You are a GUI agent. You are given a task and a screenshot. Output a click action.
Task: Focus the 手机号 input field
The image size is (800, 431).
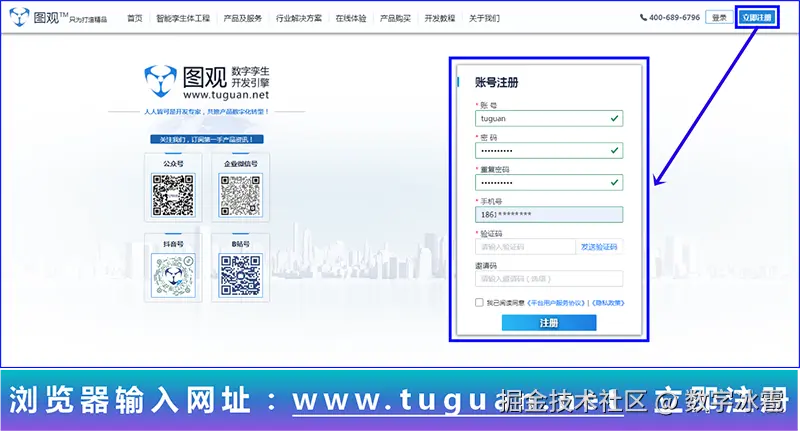(549, 215)
